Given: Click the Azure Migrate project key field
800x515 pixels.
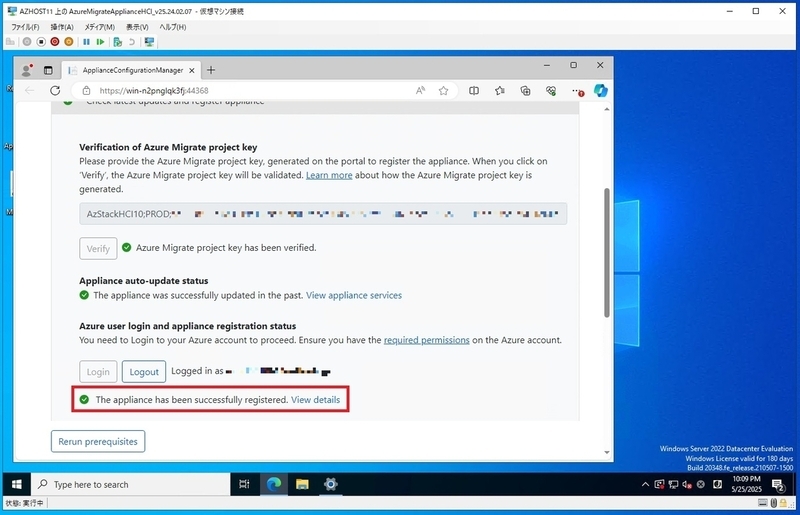Looking at the screenshot, I should [323, 214].
